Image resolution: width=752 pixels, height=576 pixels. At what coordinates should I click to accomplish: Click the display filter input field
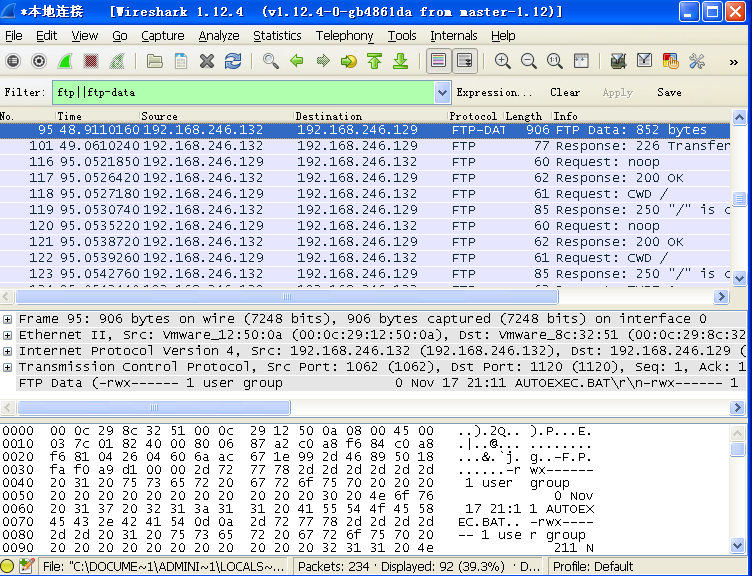point(244,93)
